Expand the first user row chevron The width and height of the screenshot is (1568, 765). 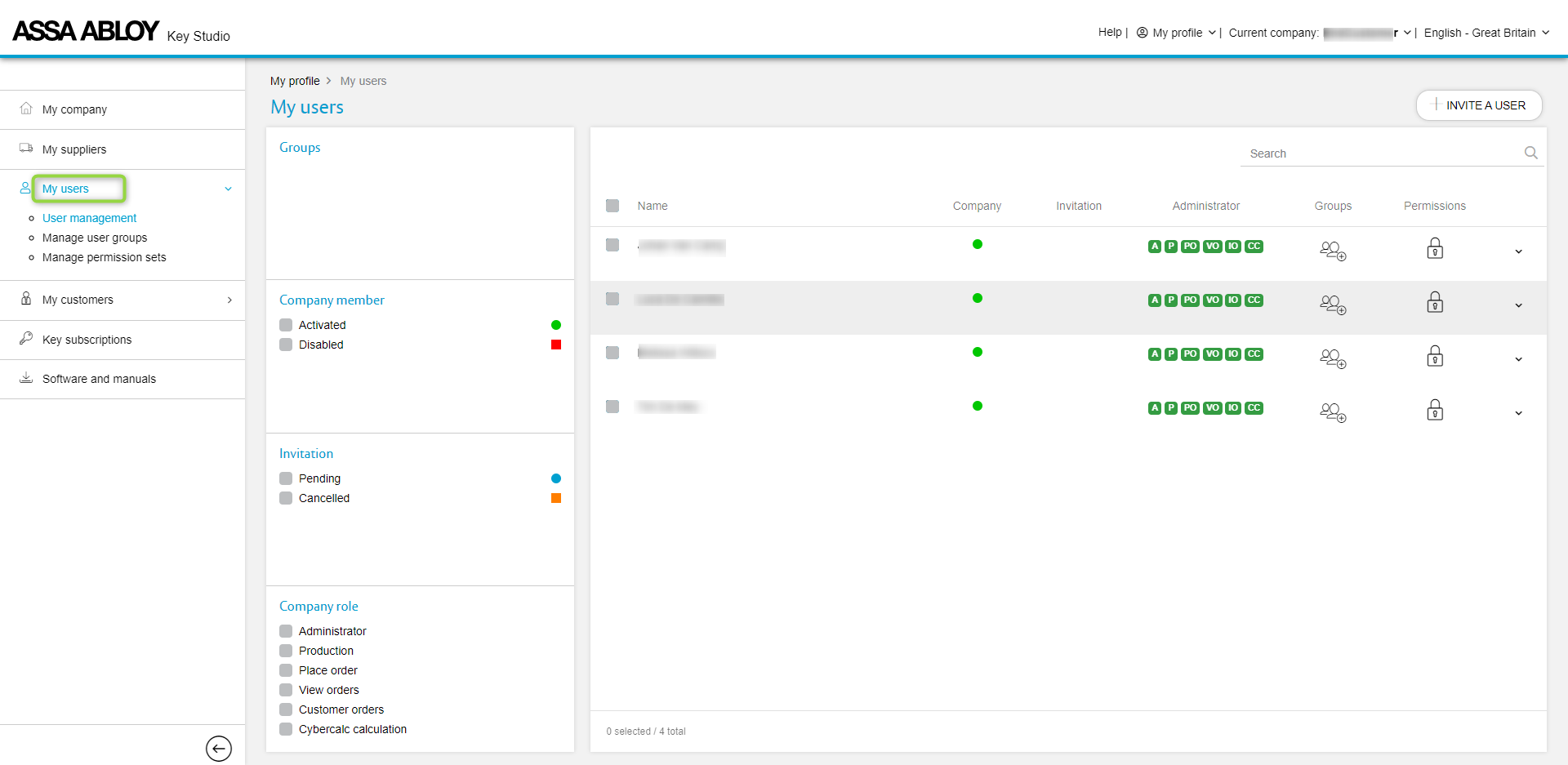(x=1518, y=251)
